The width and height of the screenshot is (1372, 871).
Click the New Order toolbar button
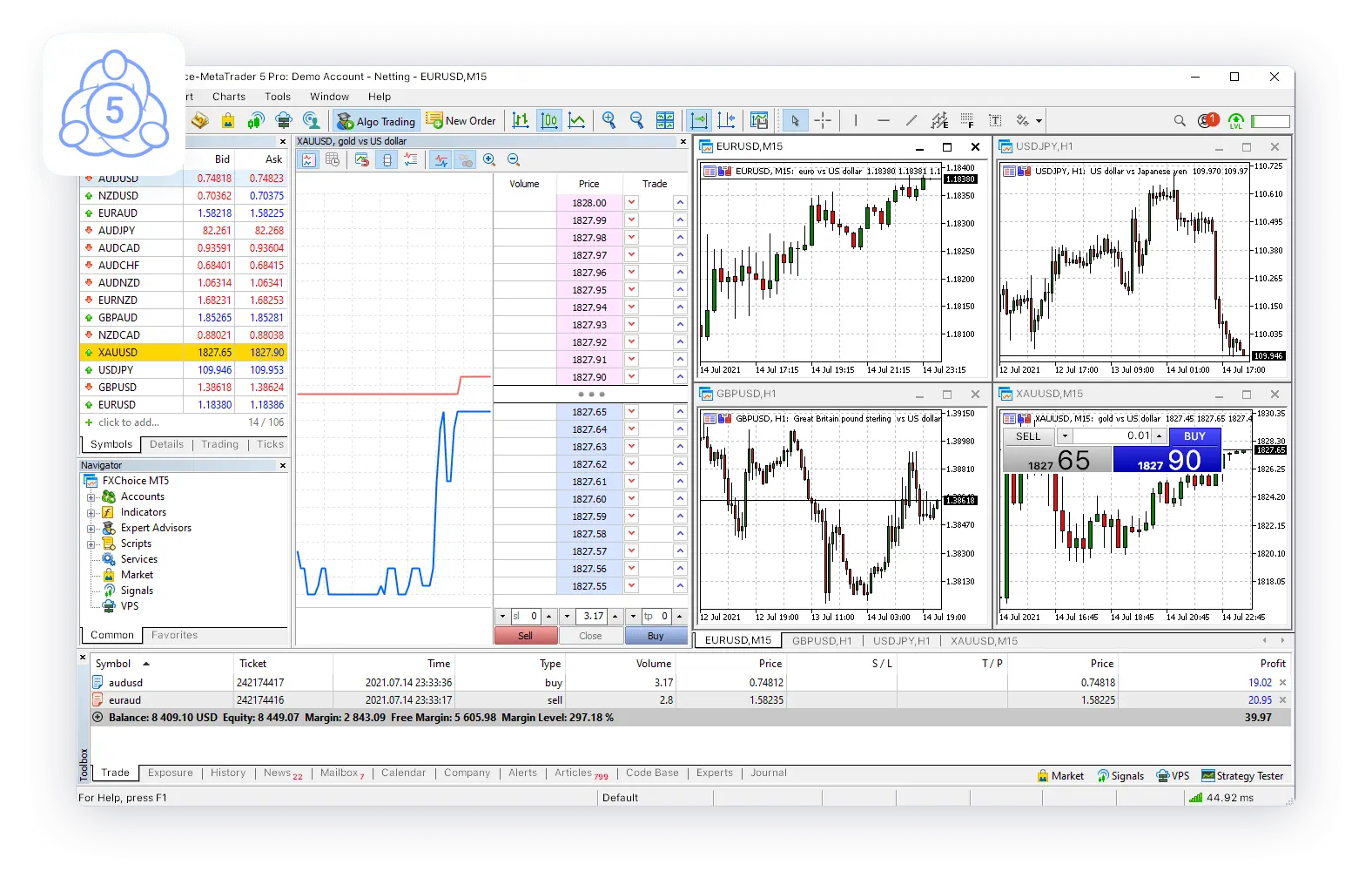pyautogui.click(x=461, y=121)
